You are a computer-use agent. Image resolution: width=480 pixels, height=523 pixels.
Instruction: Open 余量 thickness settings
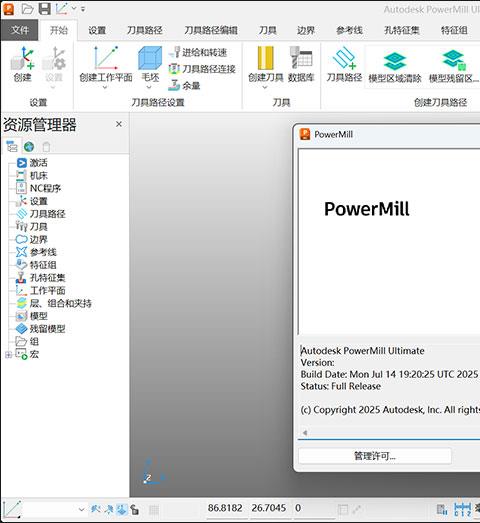[x=184, y=85]
